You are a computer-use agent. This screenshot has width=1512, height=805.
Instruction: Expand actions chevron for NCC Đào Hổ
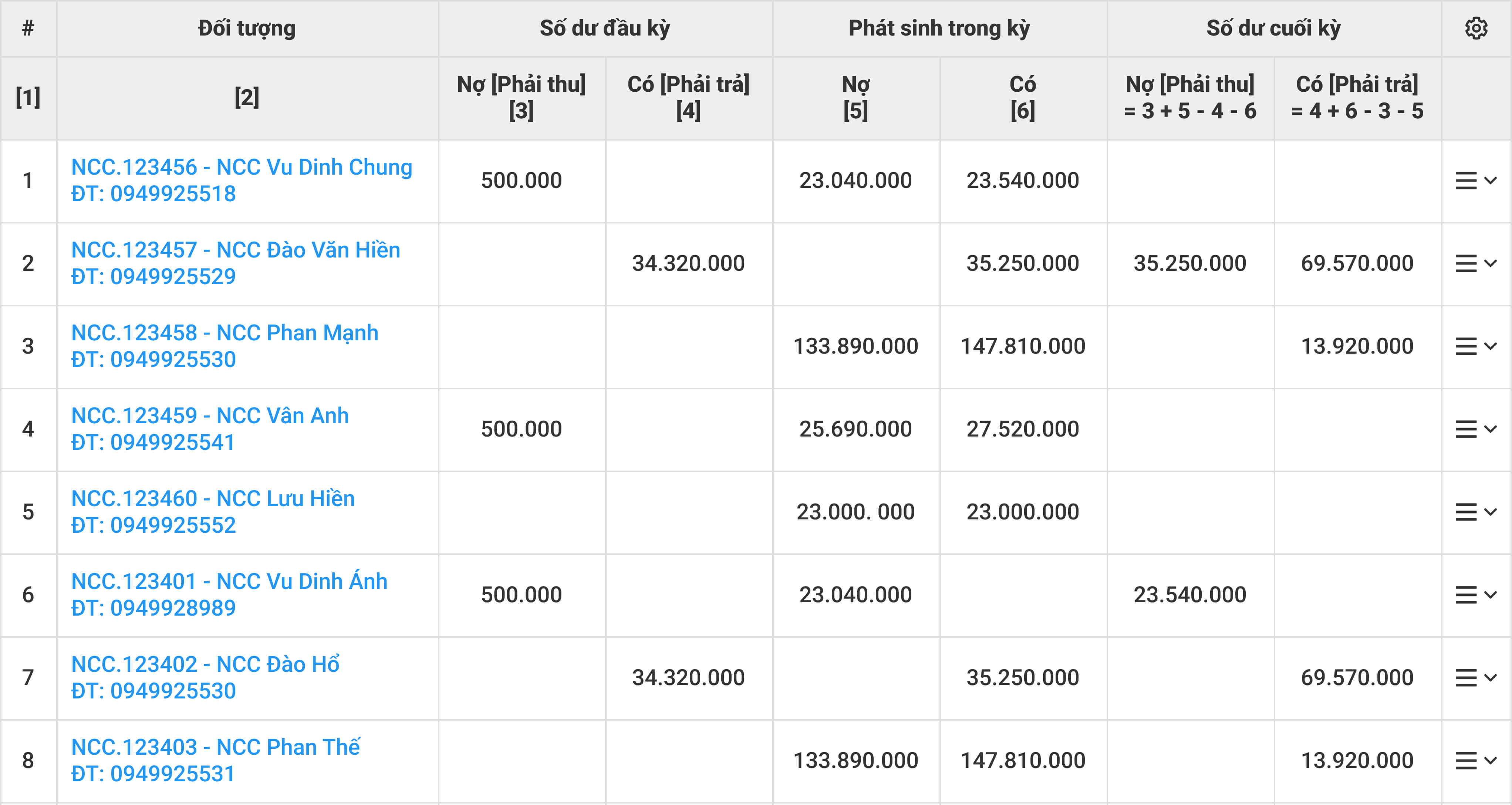[1490, 678]
